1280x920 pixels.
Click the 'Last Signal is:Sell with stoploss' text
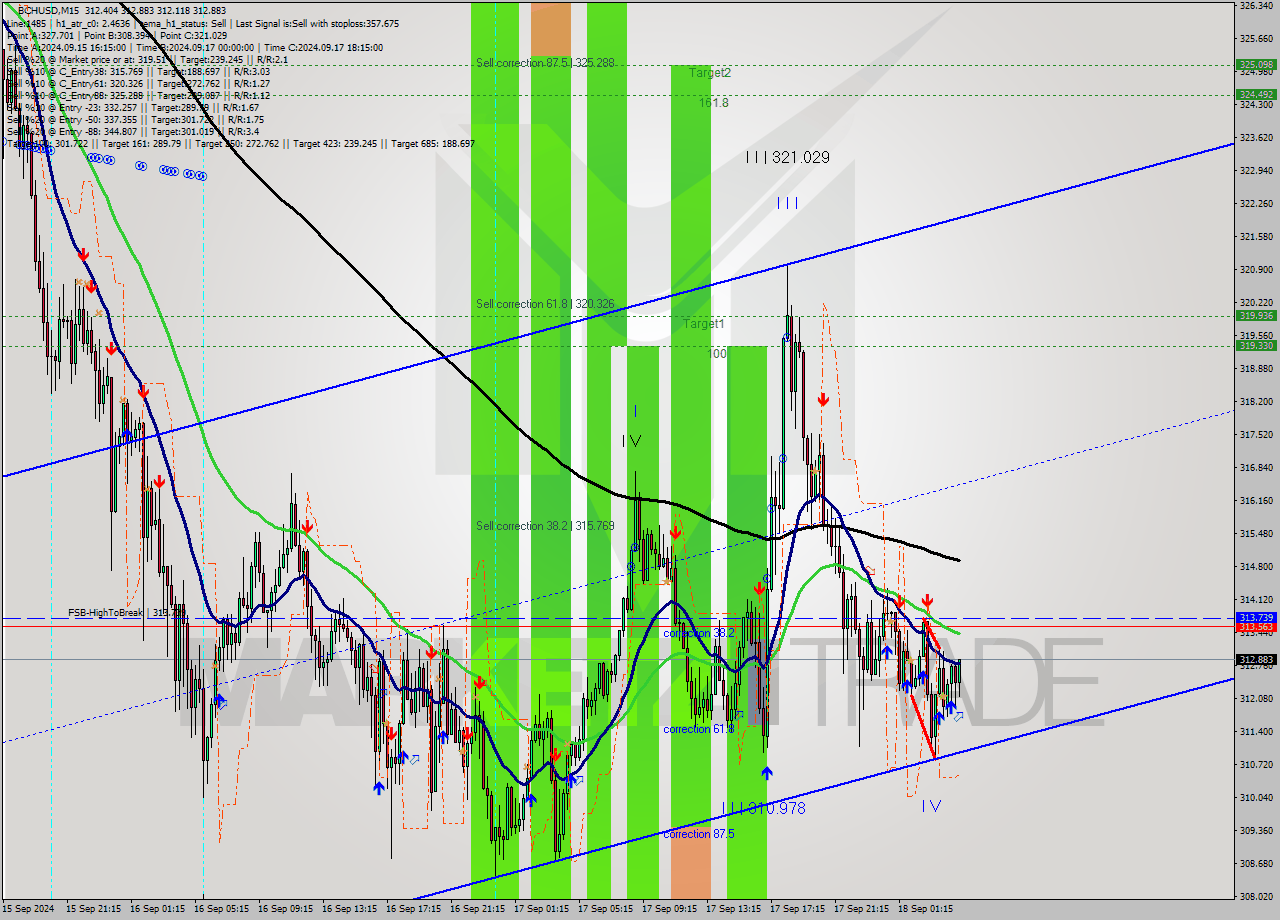point(301,23)
